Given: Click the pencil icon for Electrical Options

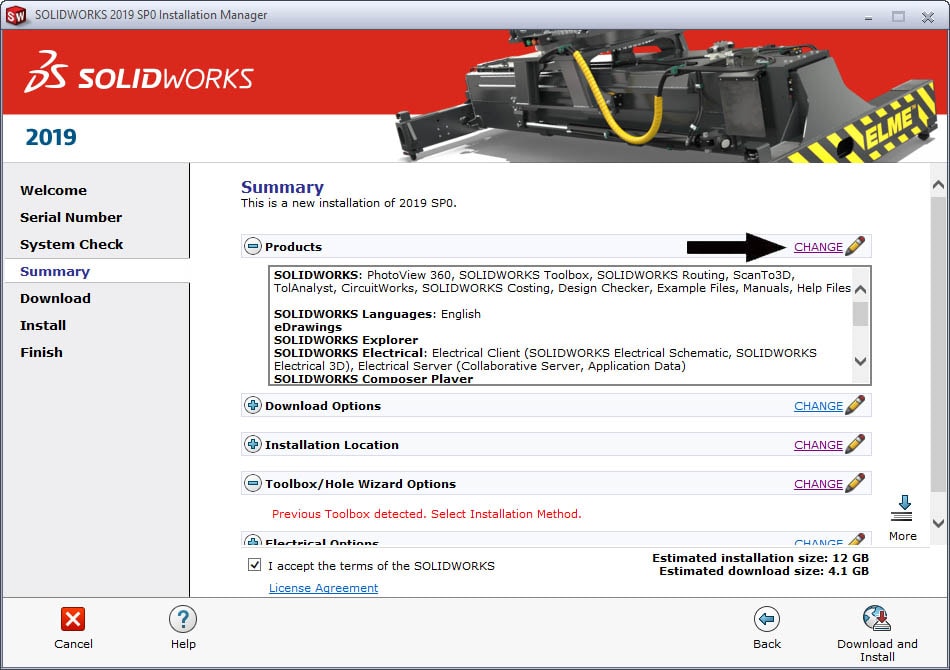Looking at the screenshot, I should click(855, 539).
